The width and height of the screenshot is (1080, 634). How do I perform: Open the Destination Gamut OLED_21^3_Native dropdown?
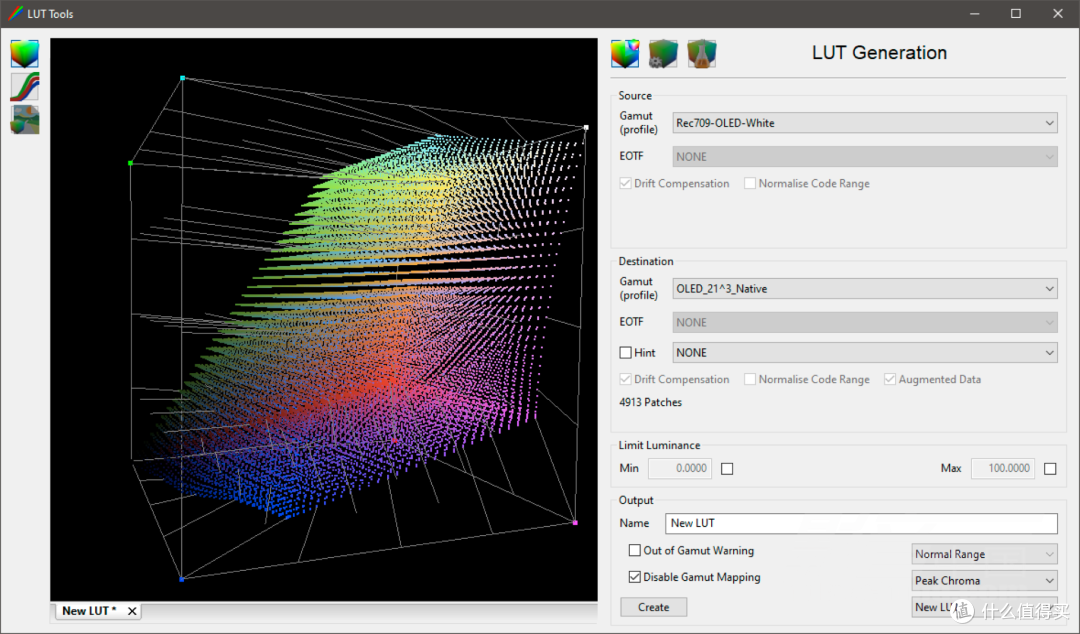pyautogui.click(x=864, y=289)
